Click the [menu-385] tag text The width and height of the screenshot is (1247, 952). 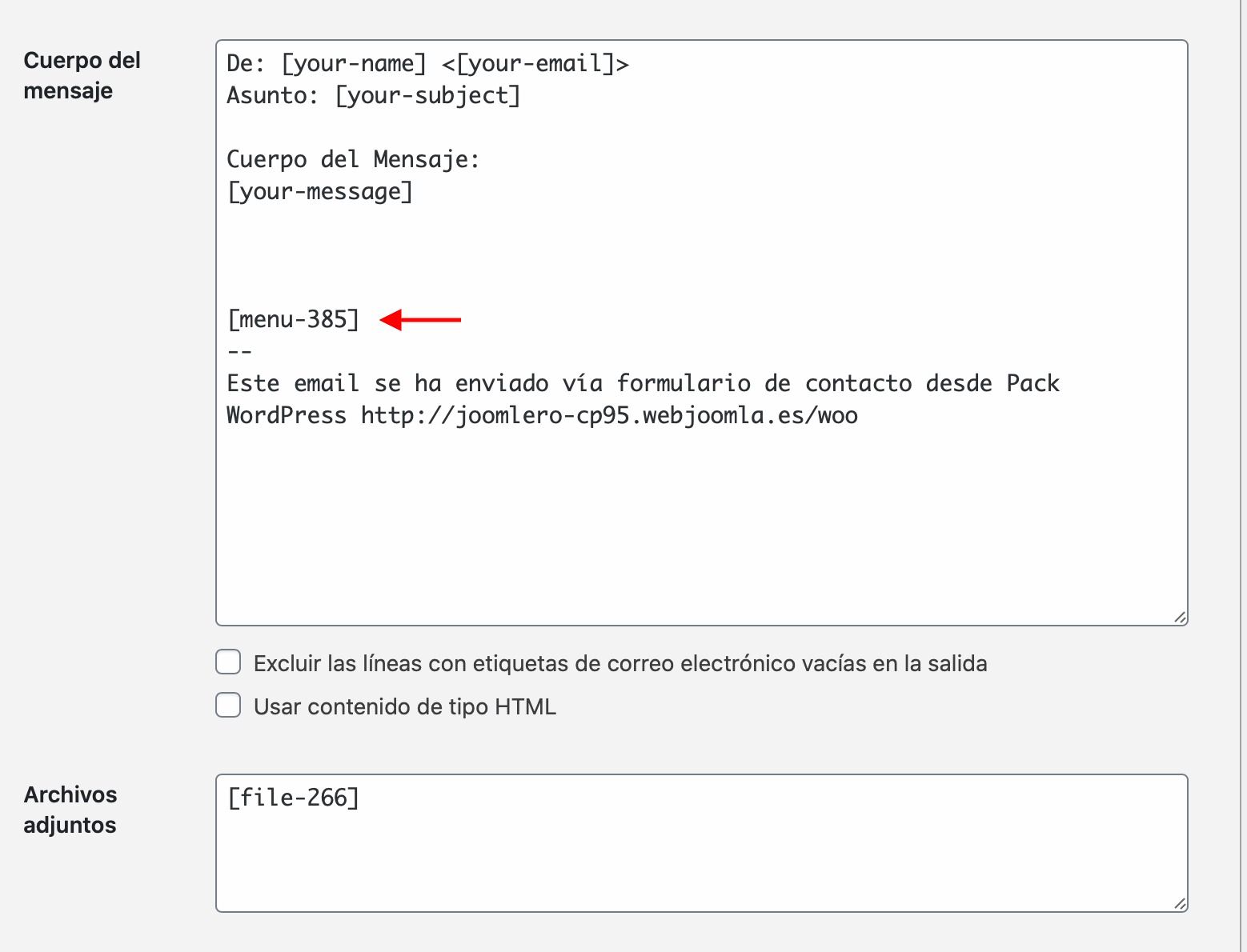click(293, 320)
